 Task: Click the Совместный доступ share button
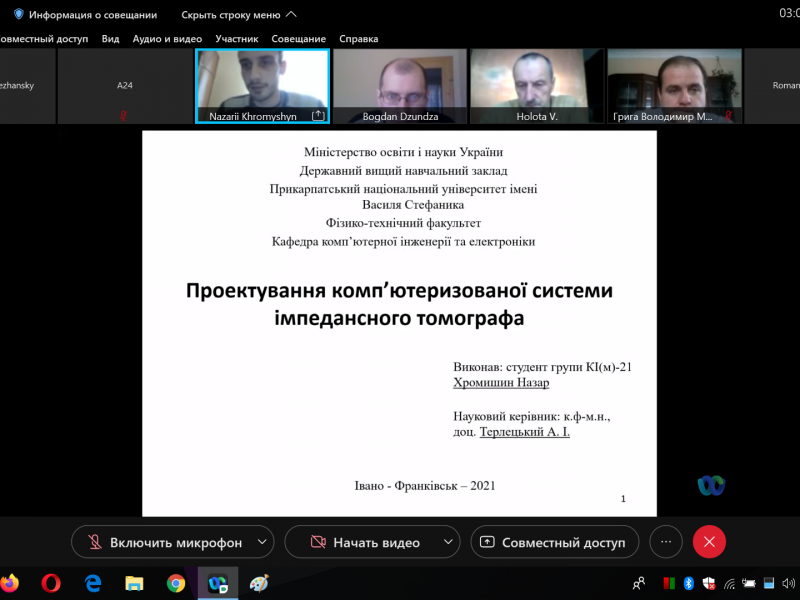click(x=554, y=542)
